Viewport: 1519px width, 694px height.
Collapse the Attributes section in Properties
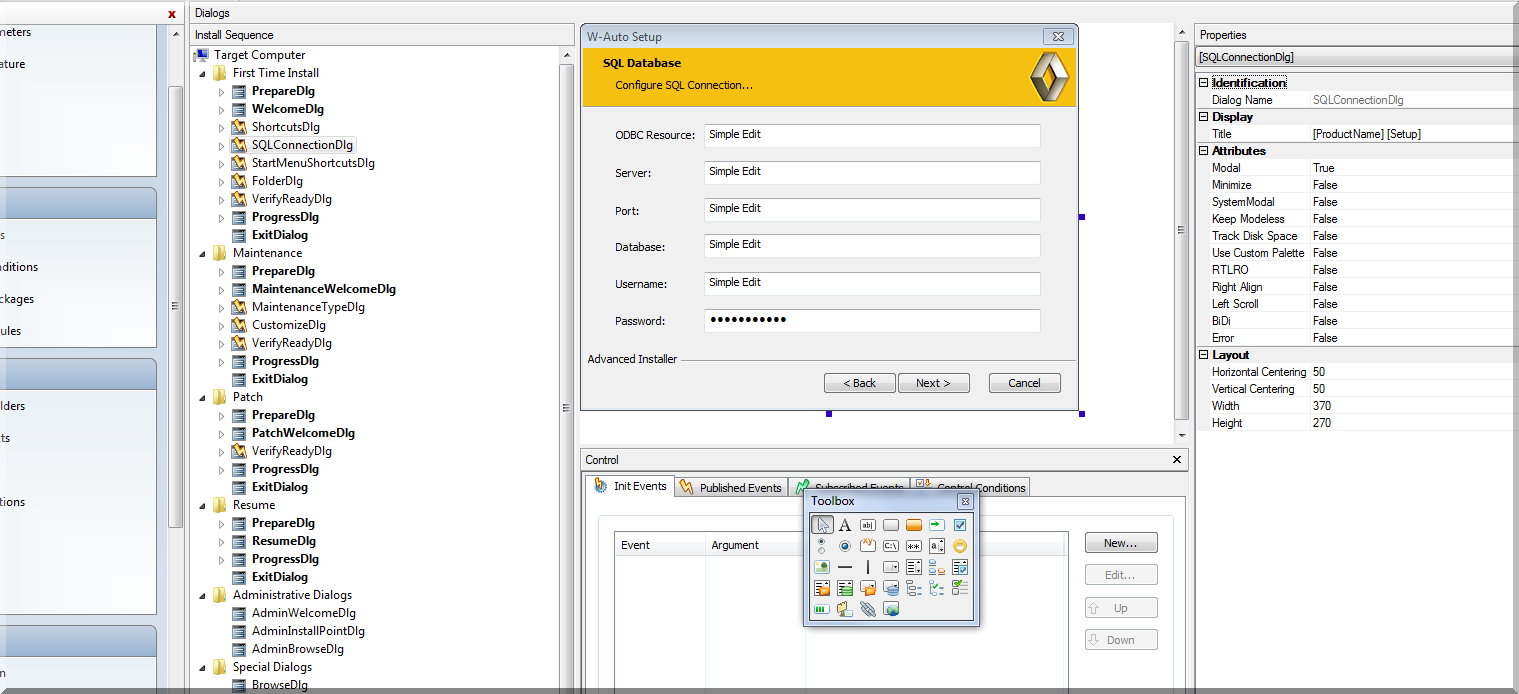click(x=1202, y=150)
